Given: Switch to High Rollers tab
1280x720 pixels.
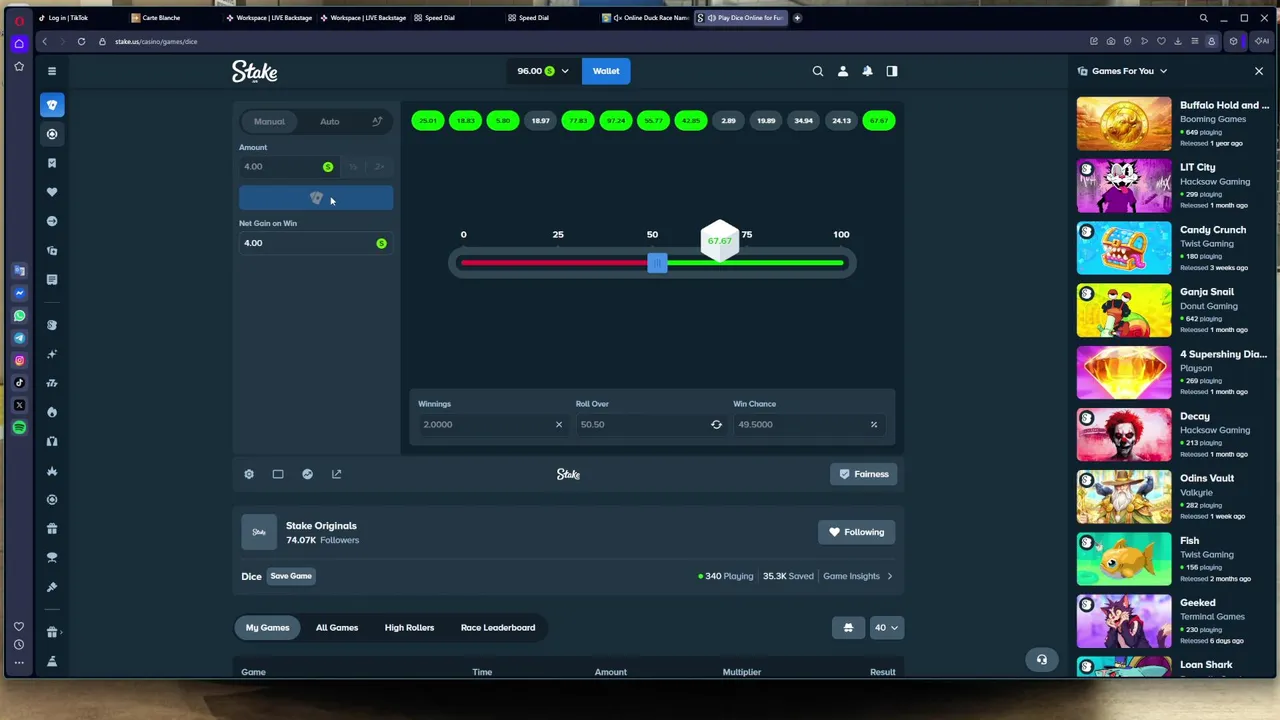Looking at the screenshot, I should pyautogui.click(x=409, y=628).
